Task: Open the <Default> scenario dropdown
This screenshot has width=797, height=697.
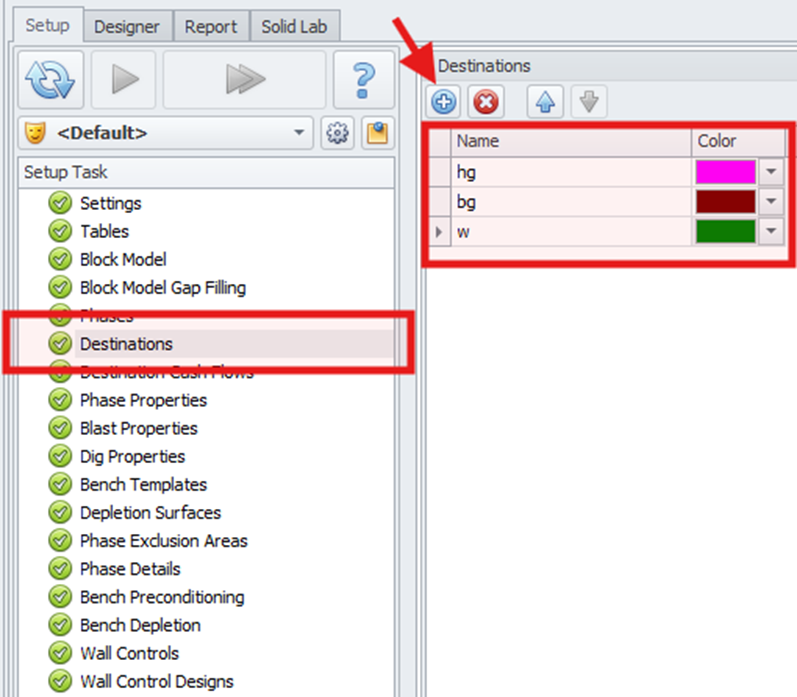Action: point(298,133)
